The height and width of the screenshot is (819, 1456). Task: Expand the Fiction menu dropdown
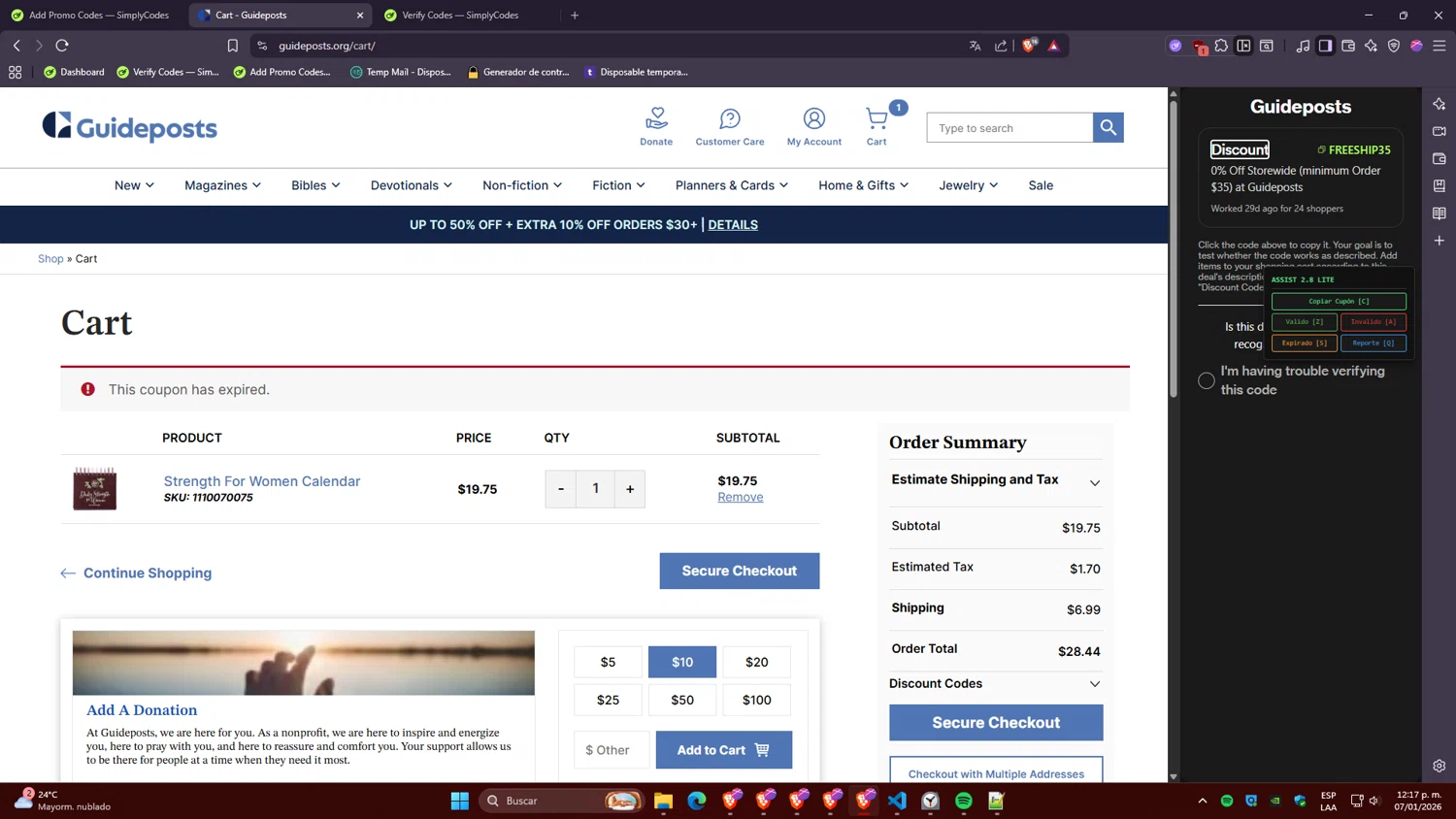point(618,185)
